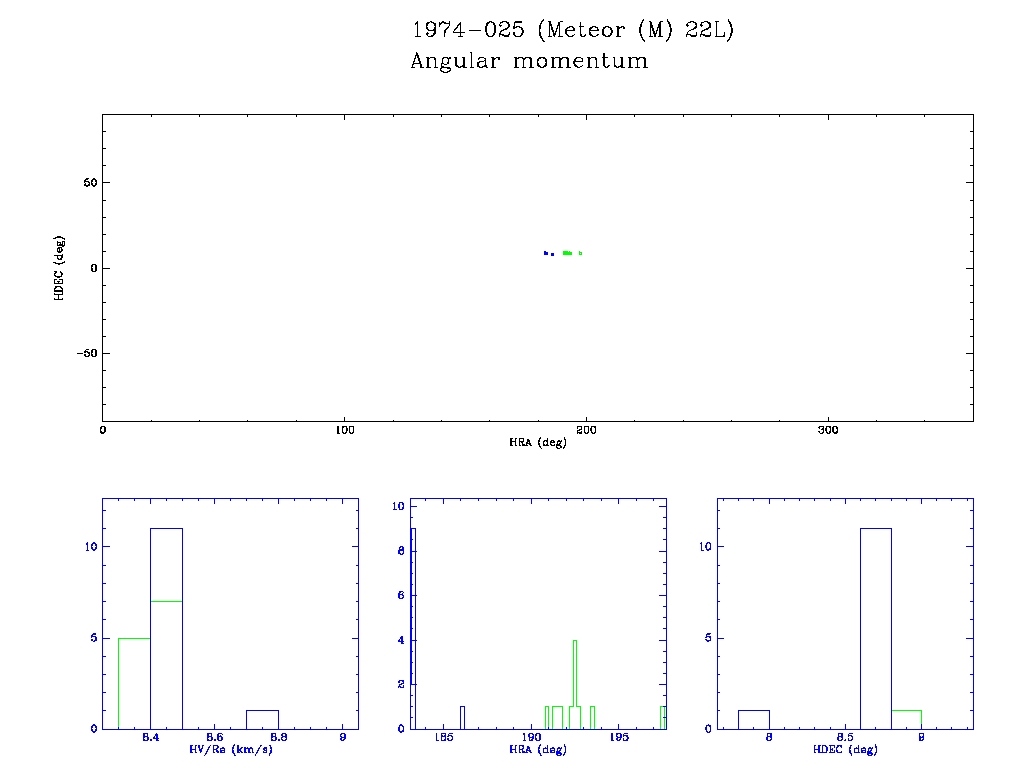Select the "Angular momentum" subtitle text

529,62
